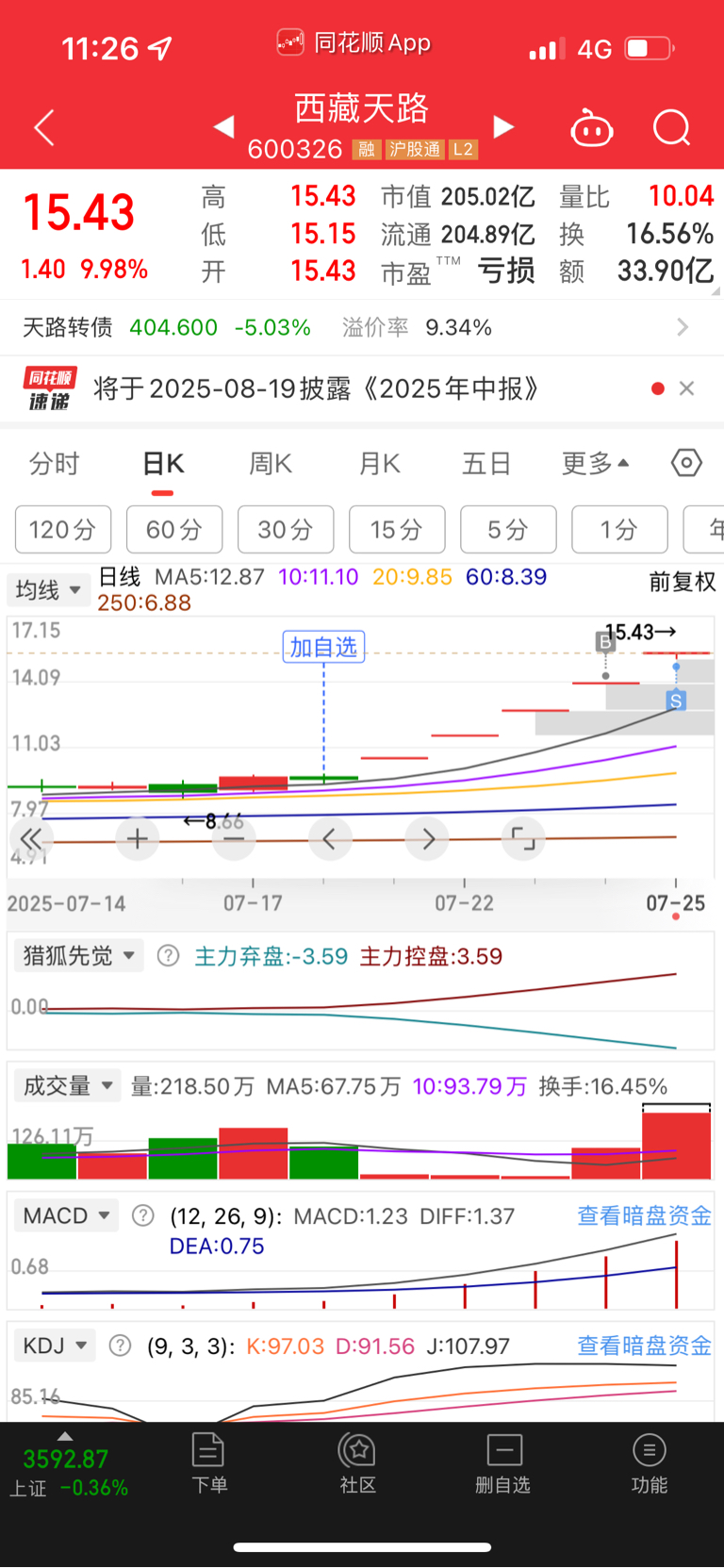Select 30分 period
Screen dimensions: 724x1568
click(x=286, y=529)
